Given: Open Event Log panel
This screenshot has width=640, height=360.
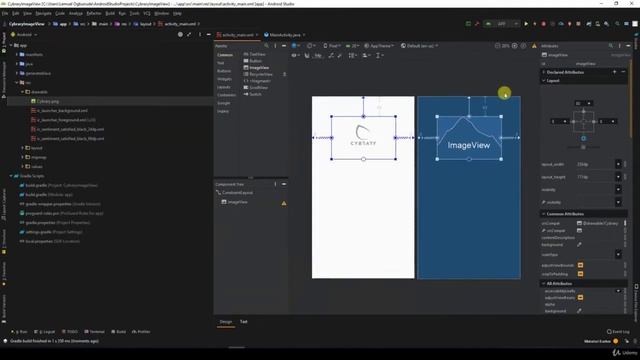Looking at the screenshot, I should click(x=618, y=331).
